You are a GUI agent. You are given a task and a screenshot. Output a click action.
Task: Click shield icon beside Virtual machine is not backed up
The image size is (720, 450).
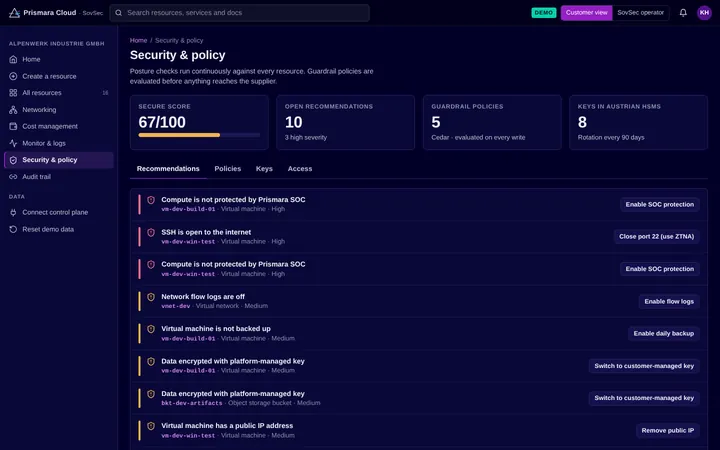pos(151,329)
